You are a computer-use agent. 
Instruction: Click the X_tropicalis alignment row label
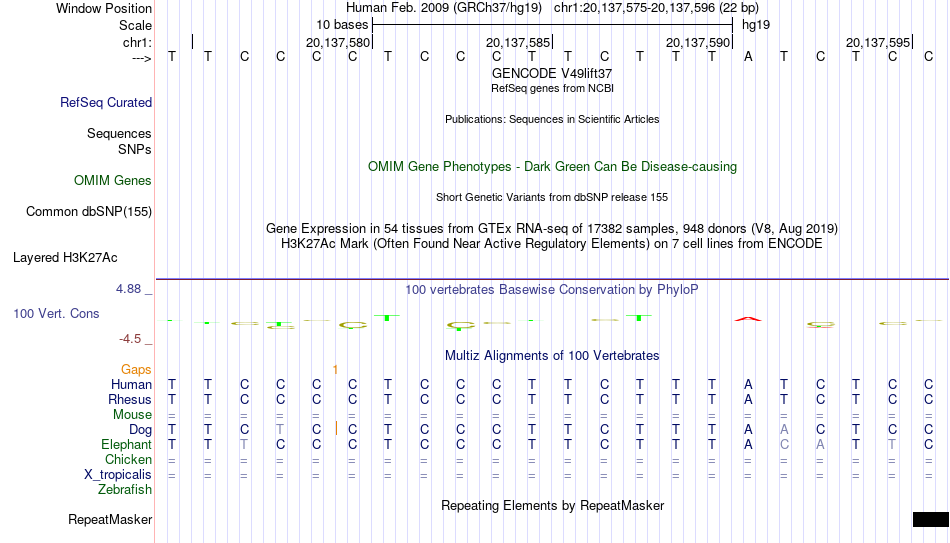pyautogui.click(x=118, y=475)
